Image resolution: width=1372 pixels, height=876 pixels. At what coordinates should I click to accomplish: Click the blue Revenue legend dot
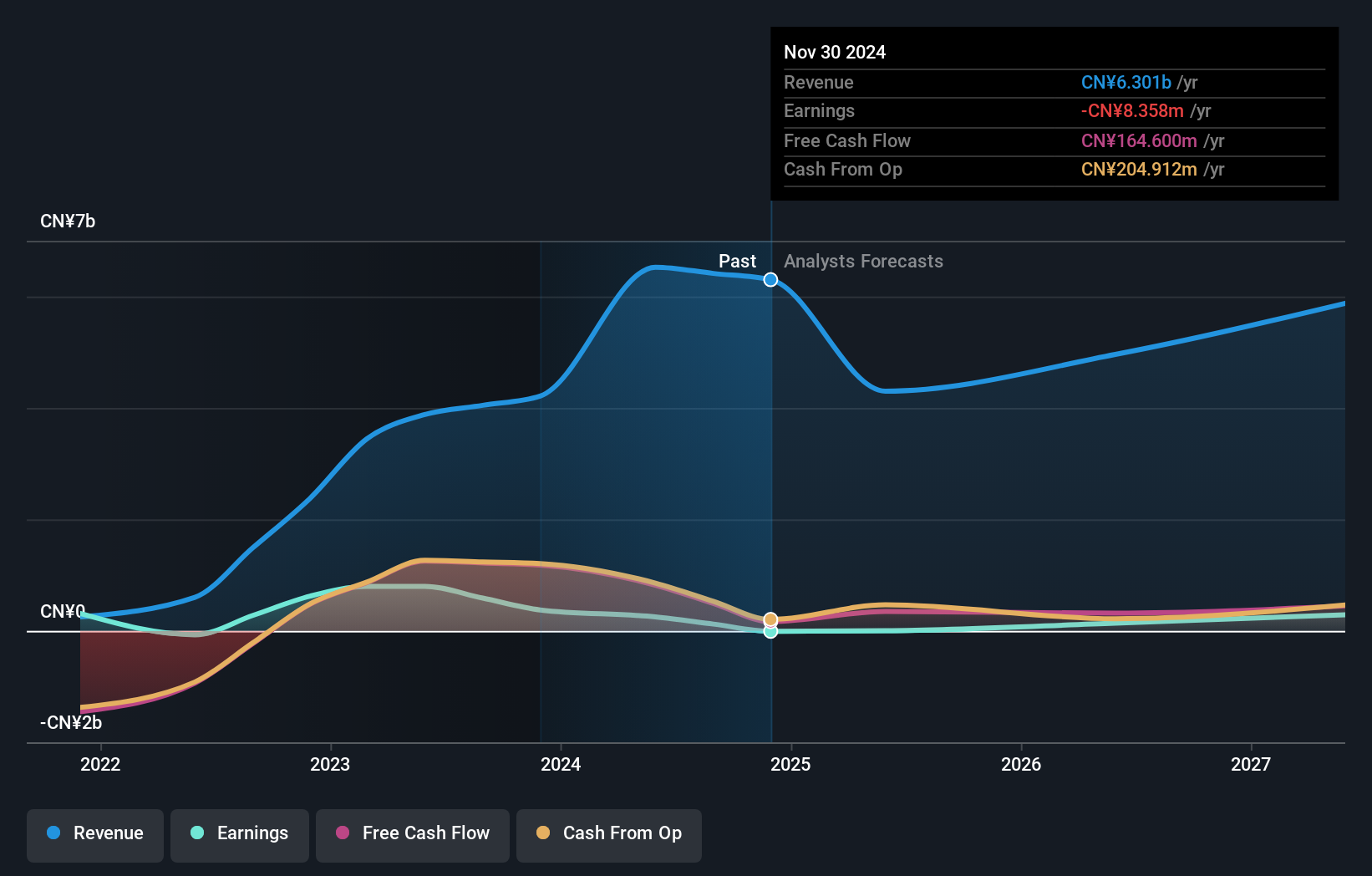(53, 833)
